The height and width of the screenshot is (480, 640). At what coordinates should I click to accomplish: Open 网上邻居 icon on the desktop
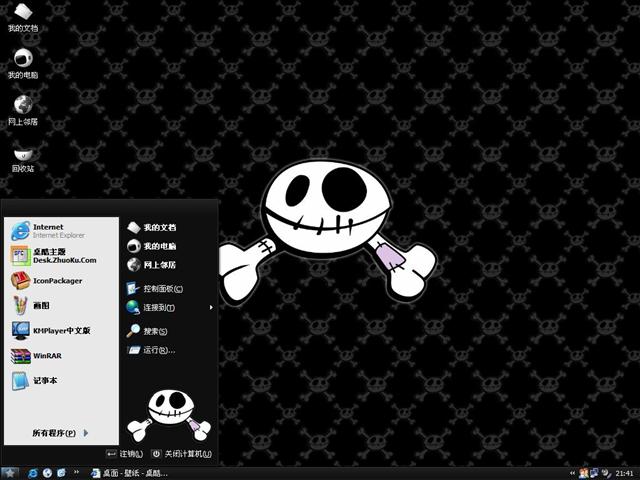22,109
